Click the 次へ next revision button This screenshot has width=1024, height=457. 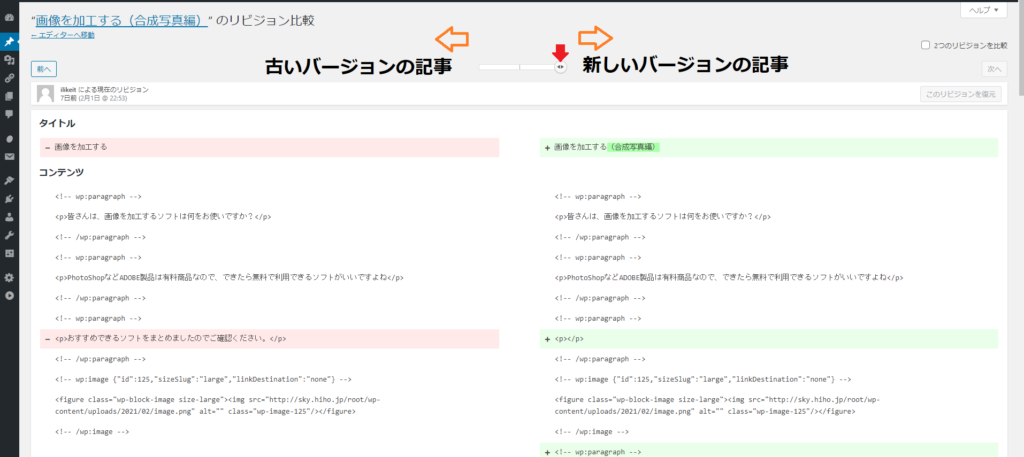993,69
